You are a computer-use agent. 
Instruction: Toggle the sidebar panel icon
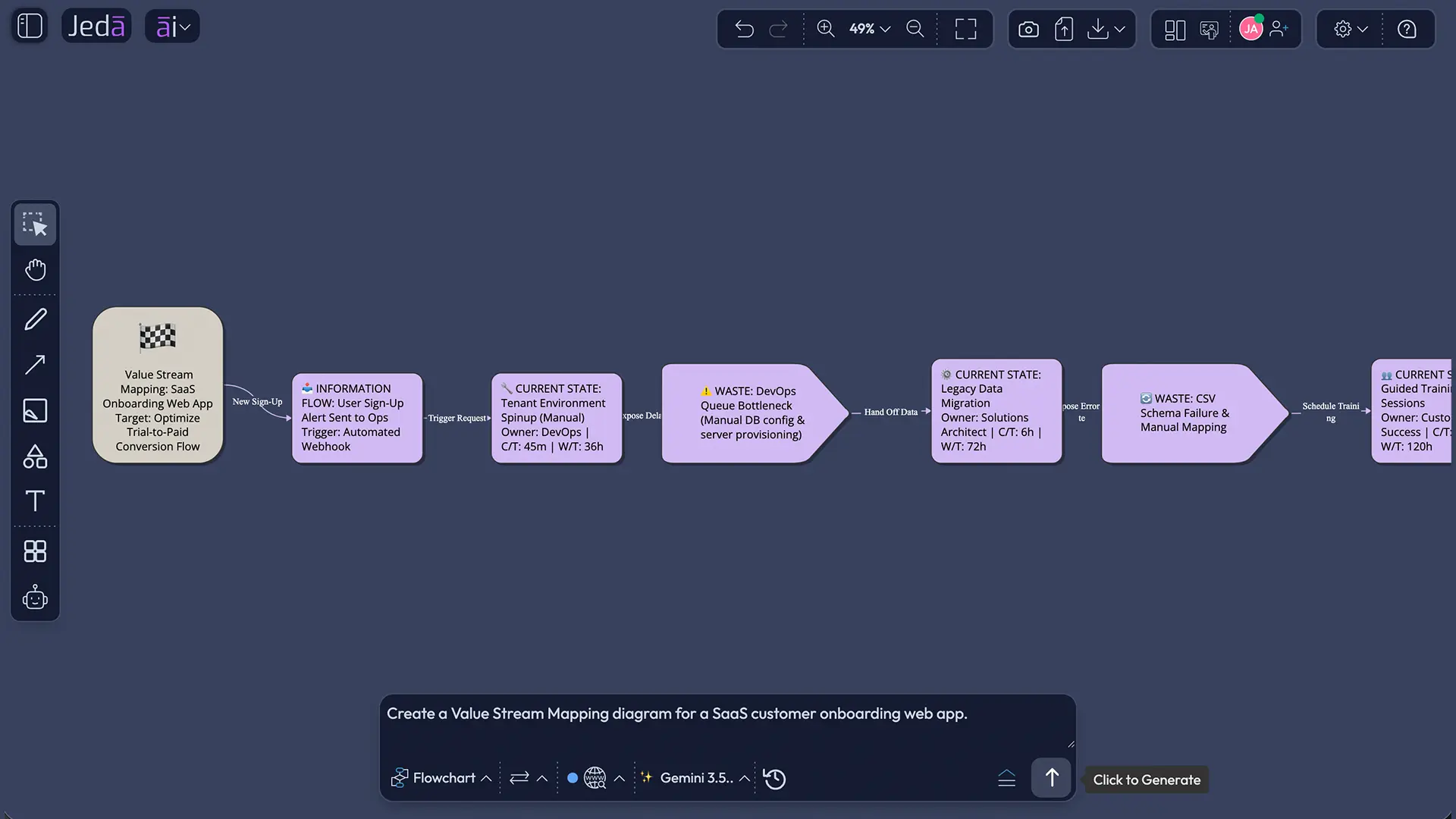[x=30, y=27]
